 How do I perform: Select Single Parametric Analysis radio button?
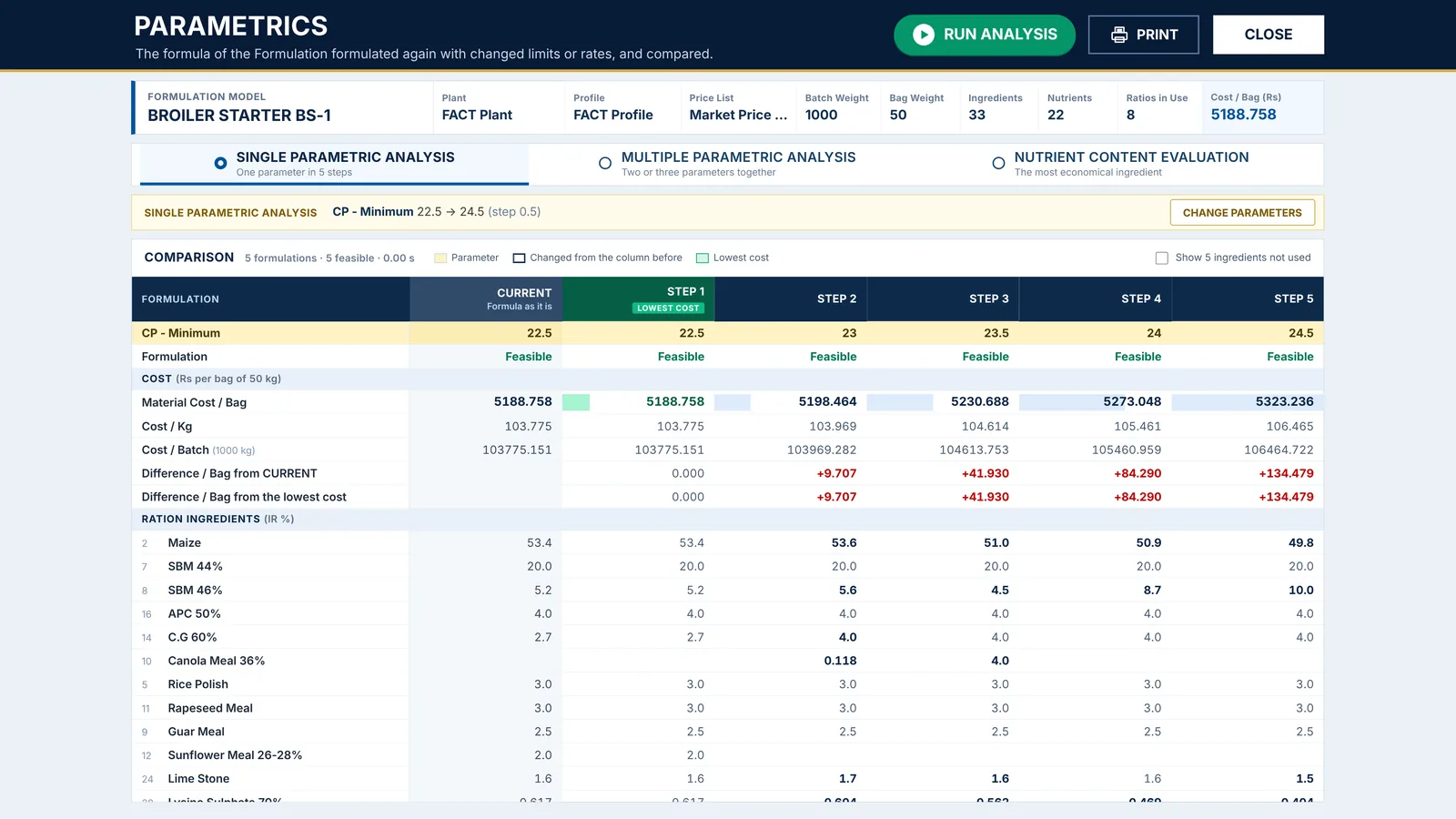coord(220,163)
